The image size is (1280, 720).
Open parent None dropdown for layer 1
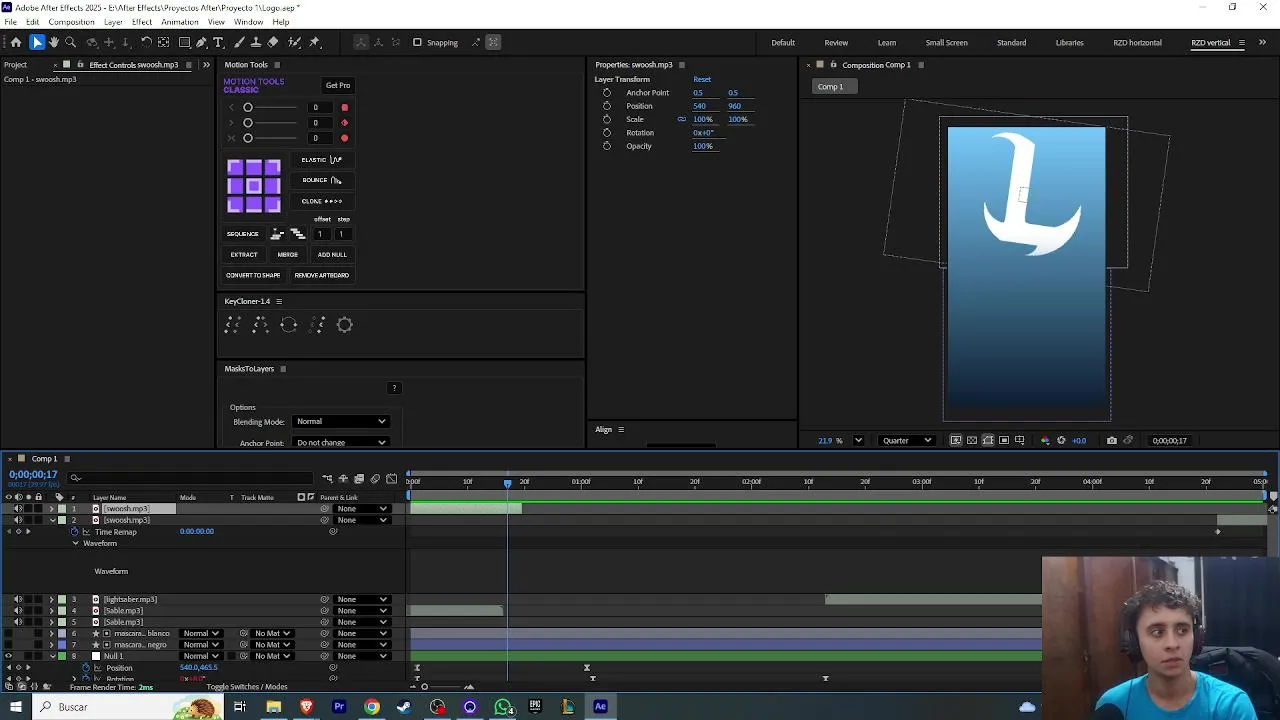[362, 509]
